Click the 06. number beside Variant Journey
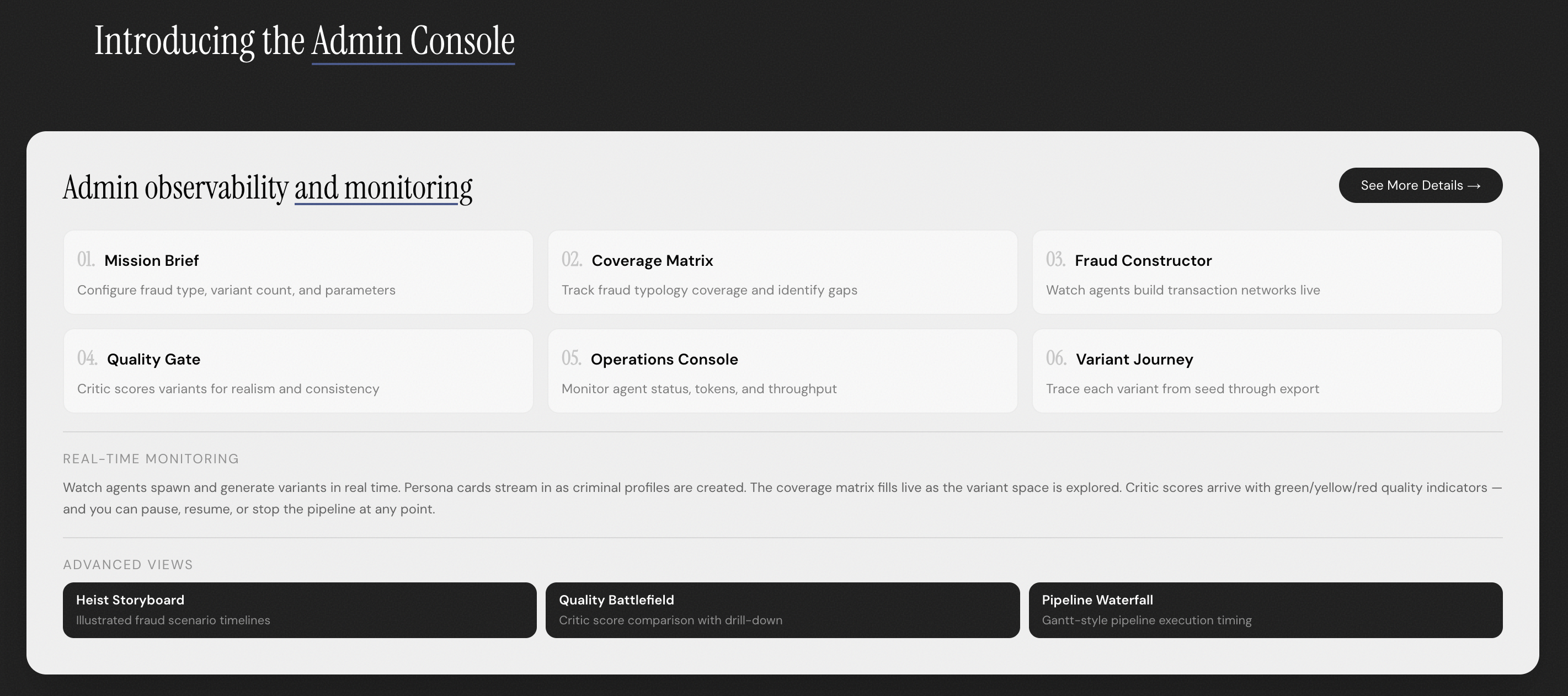Image resolution: width=1568 pixels, height=696 pixels. point(1056,358)
